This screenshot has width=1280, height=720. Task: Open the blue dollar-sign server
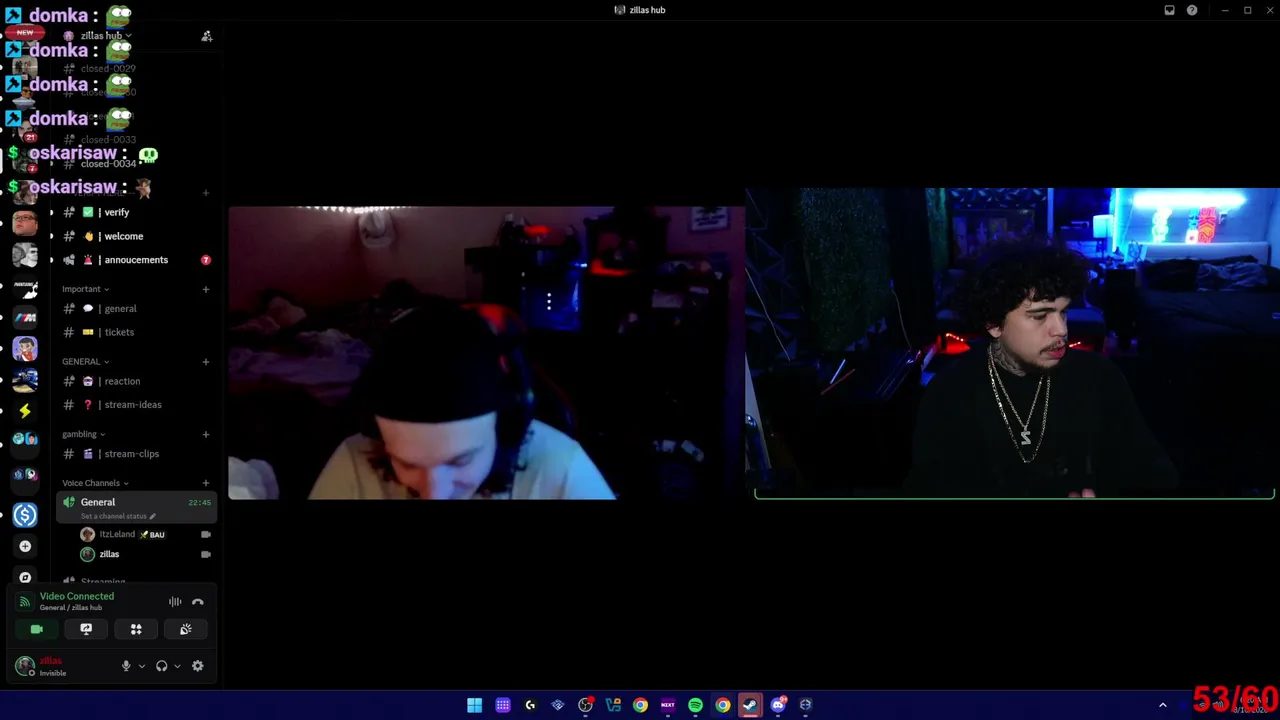(25, 515)
